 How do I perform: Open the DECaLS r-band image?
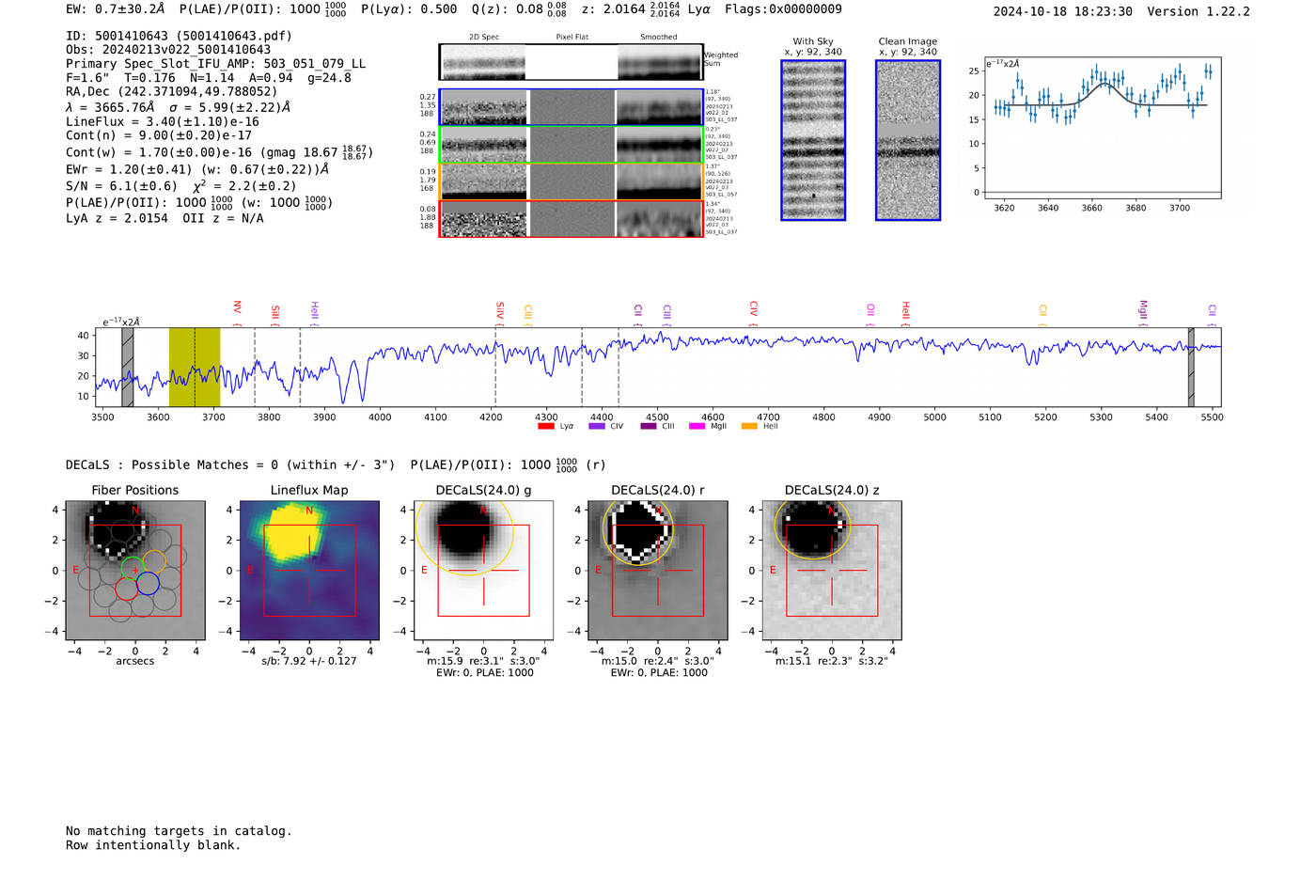pyautogui.click(x=658, y=571)
